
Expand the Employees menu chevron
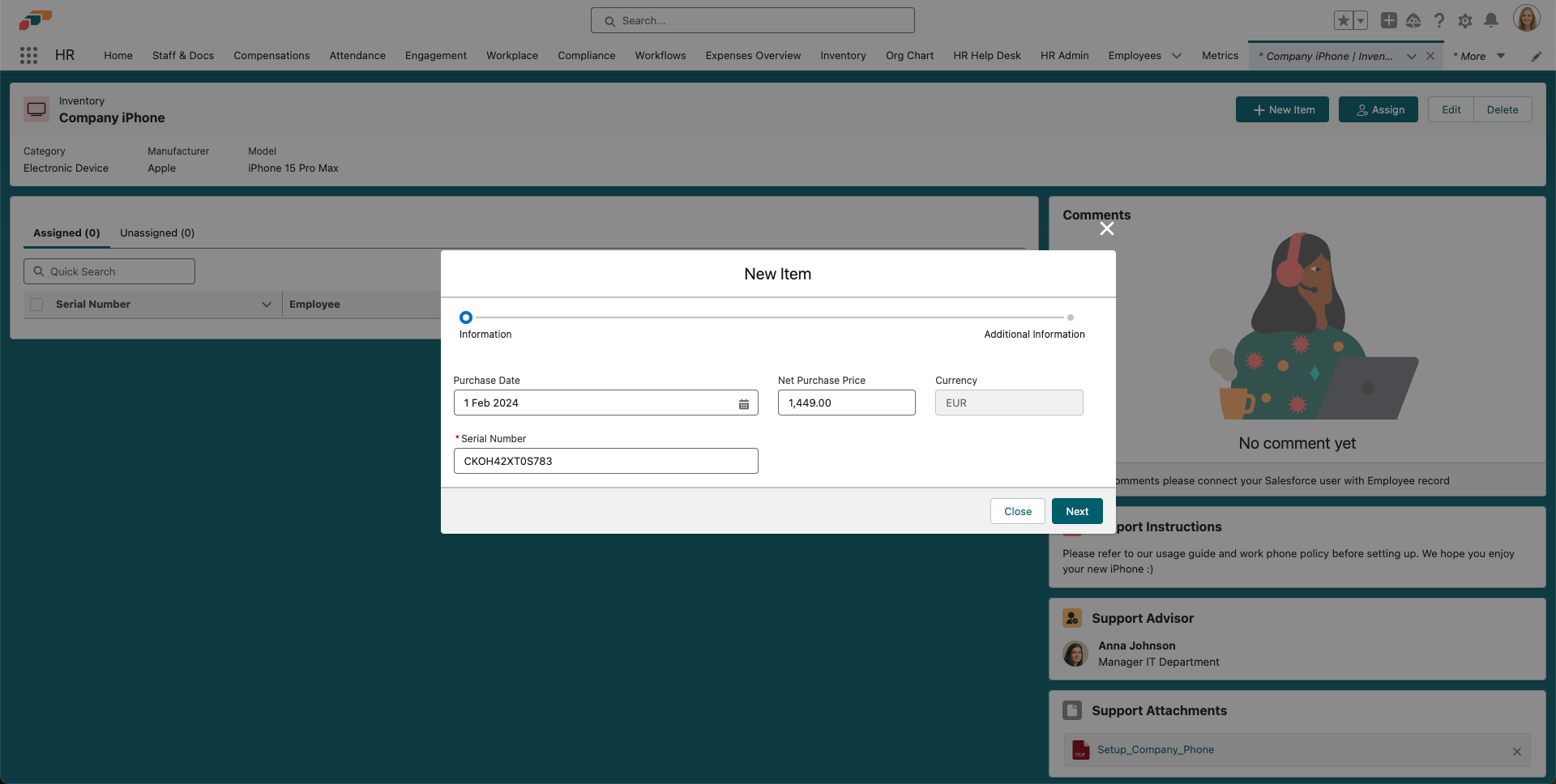(1177, 56)
